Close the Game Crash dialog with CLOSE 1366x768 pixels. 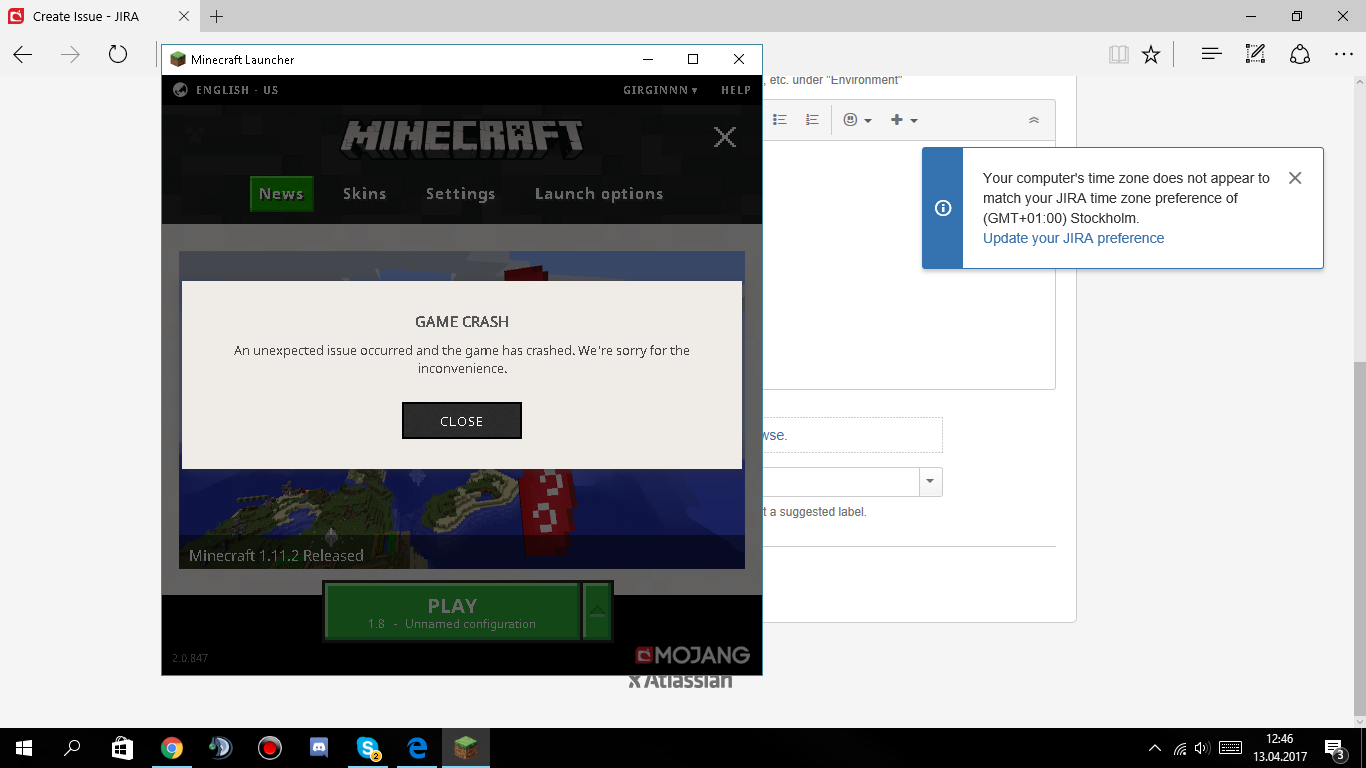[462, 421]
